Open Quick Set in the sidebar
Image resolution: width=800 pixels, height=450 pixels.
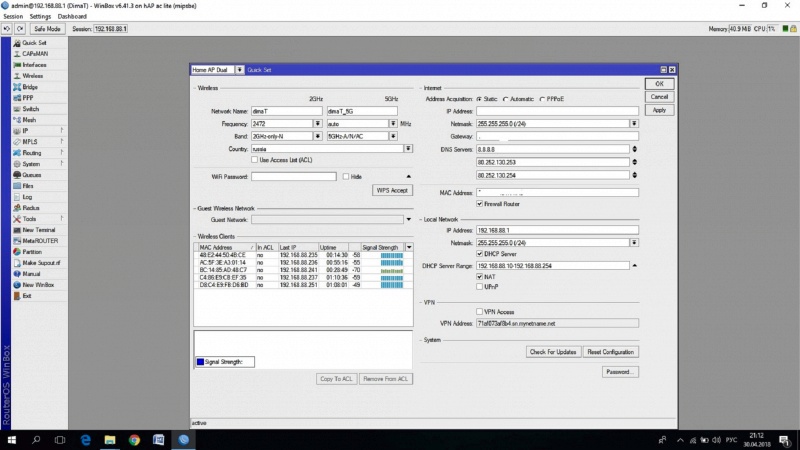[x=33, y=43]
